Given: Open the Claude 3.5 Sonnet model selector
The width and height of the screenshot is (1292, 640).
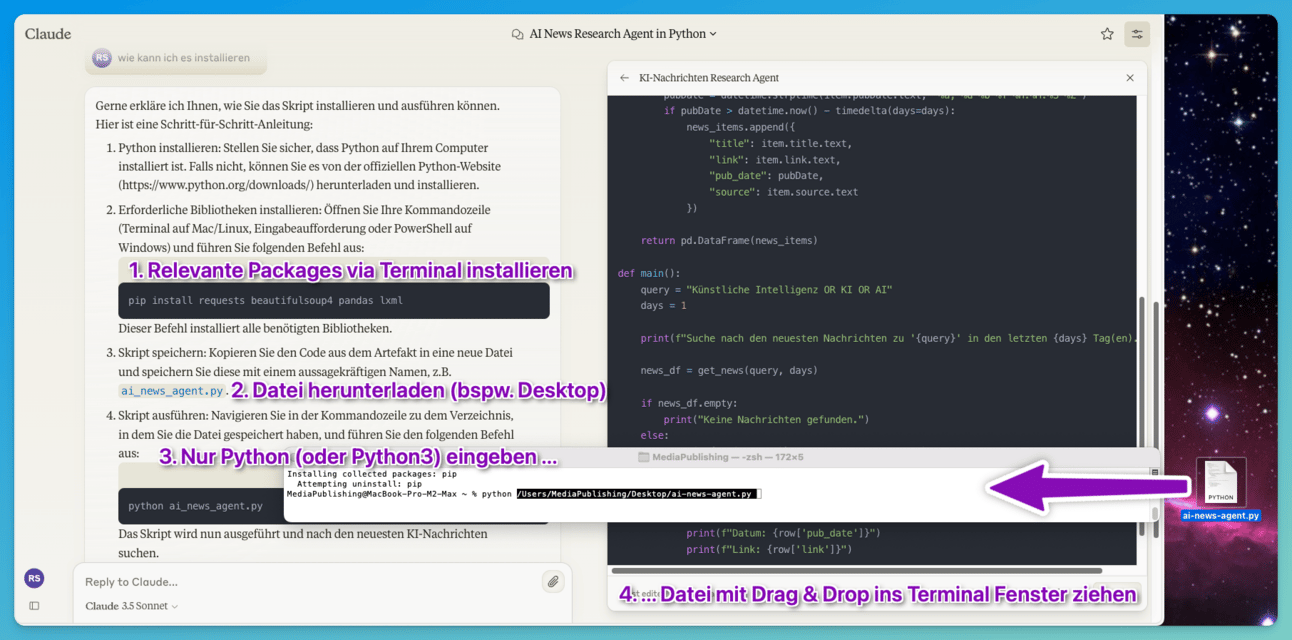Looking at the screenshot, I should [x=132, y=606].
